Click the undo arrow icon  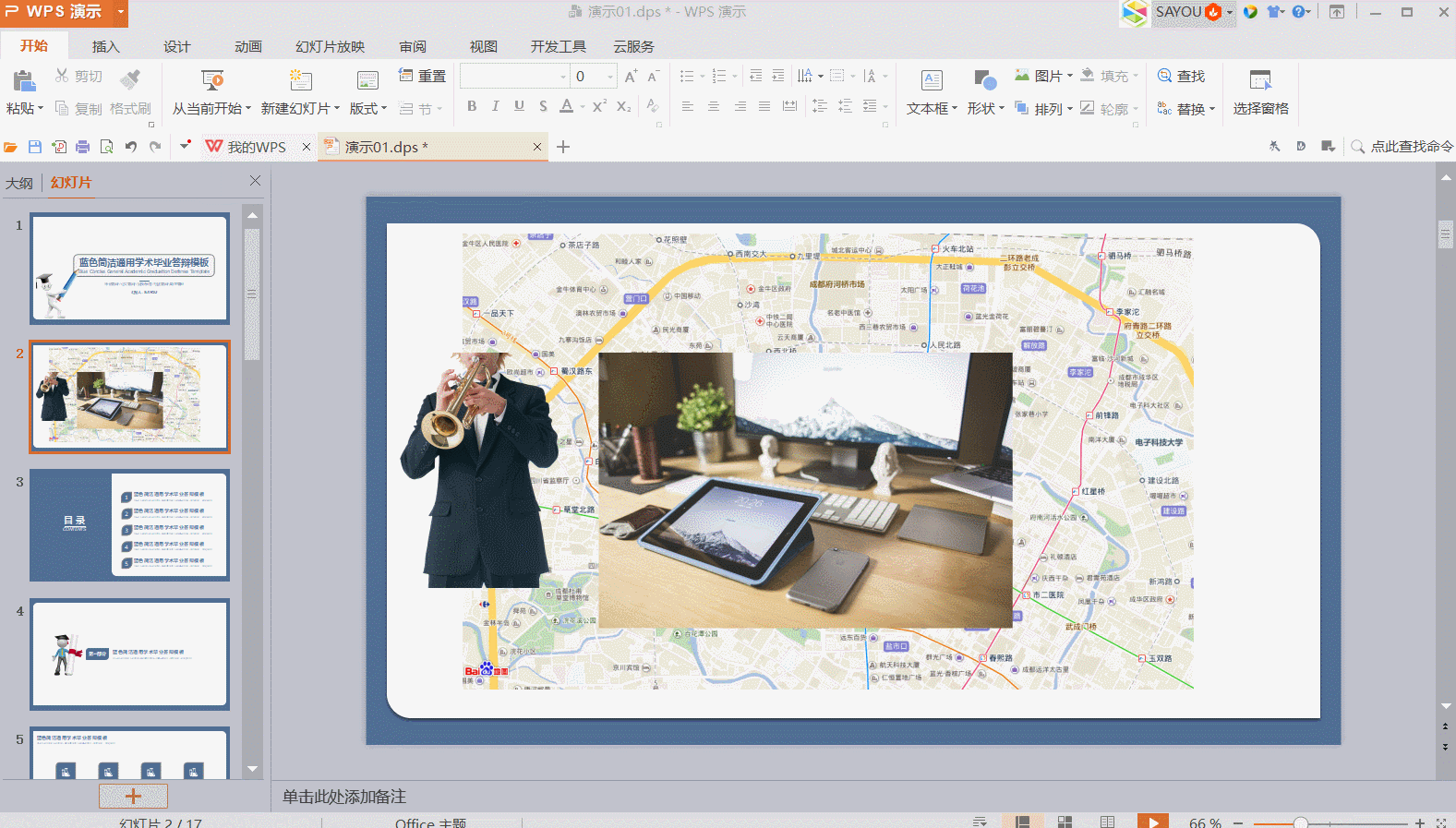131,147
